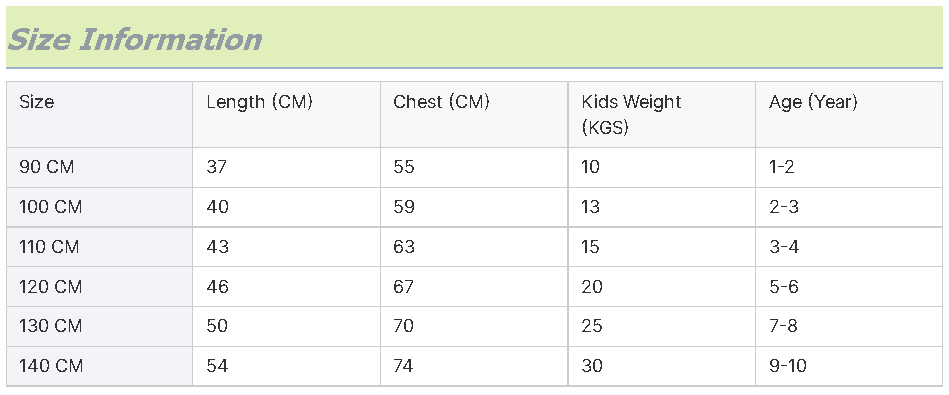Select the length value 50

coord(217,326)
